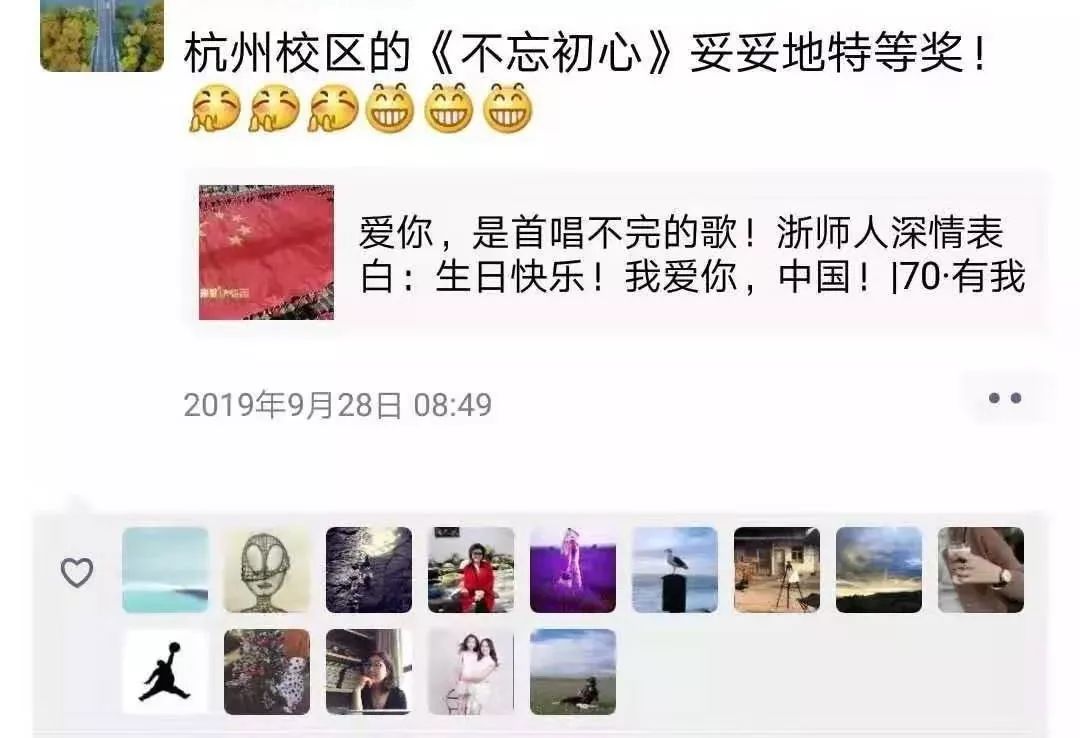The height and width of the screenshot is (738, 1080).
Task: Open the shared article link card title
Action: pos(692,254)
